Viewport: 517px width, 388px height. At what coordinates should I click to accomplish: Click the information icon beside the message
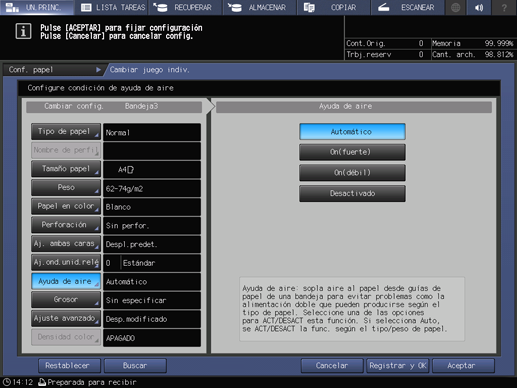pos(23,31)
